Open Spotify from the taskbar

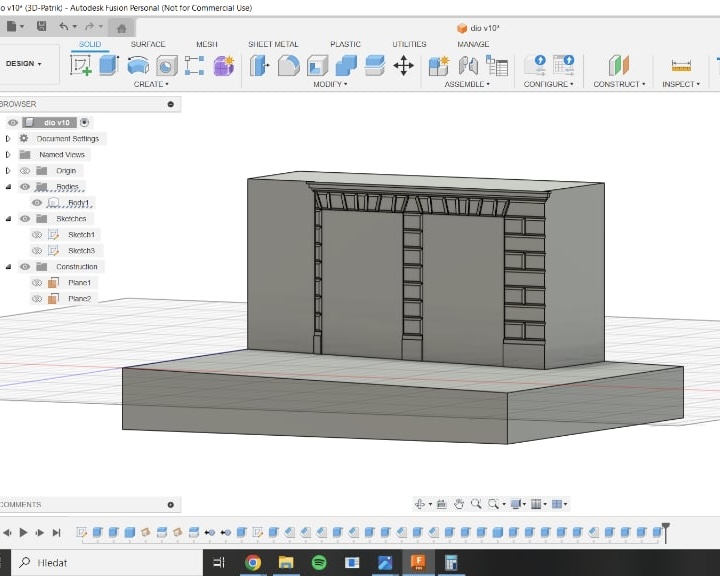(319, 562)
